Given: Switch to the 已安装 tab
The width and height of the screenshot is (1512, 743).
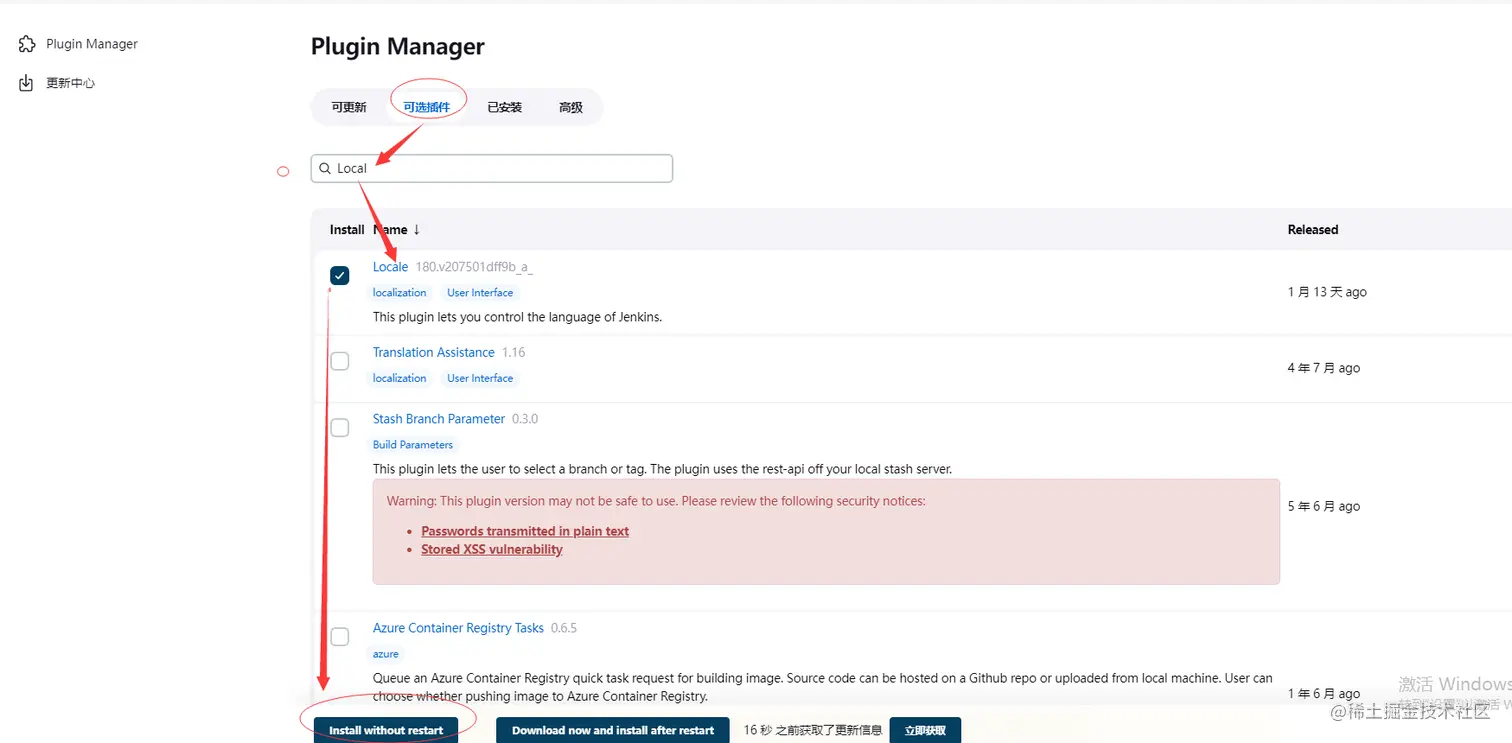Looking at the screenshot, I should click(x=505, y=107).
